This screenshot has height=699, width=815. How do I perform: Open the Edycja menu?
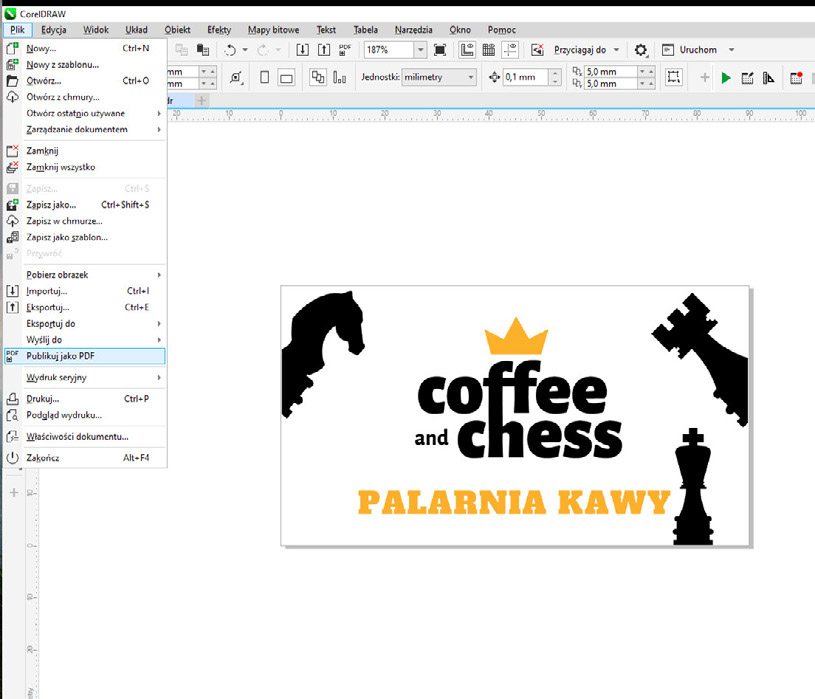pos(54,30)
